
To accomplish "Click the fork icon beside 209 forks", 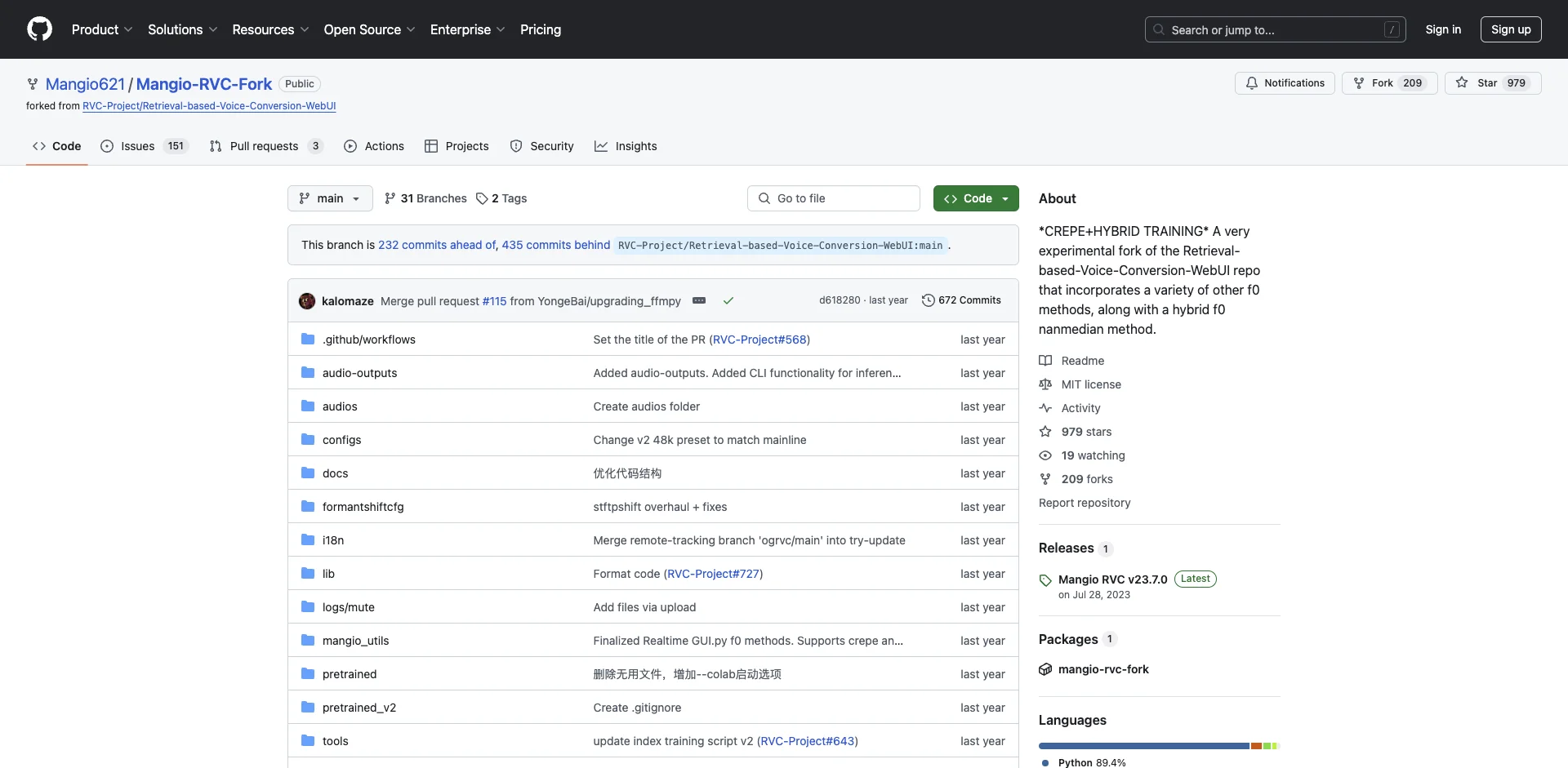I will 1045,479.
